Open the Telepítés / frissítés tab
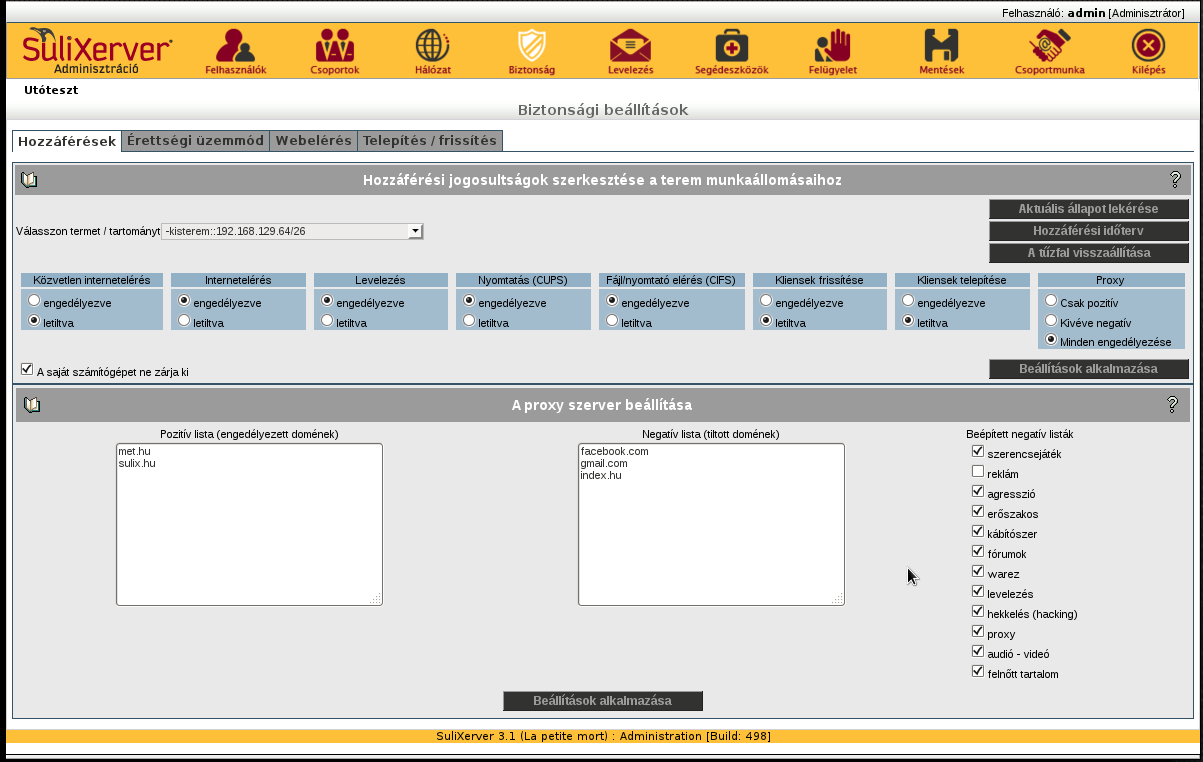The image size is (1203, 762). [x=430, y=141]
